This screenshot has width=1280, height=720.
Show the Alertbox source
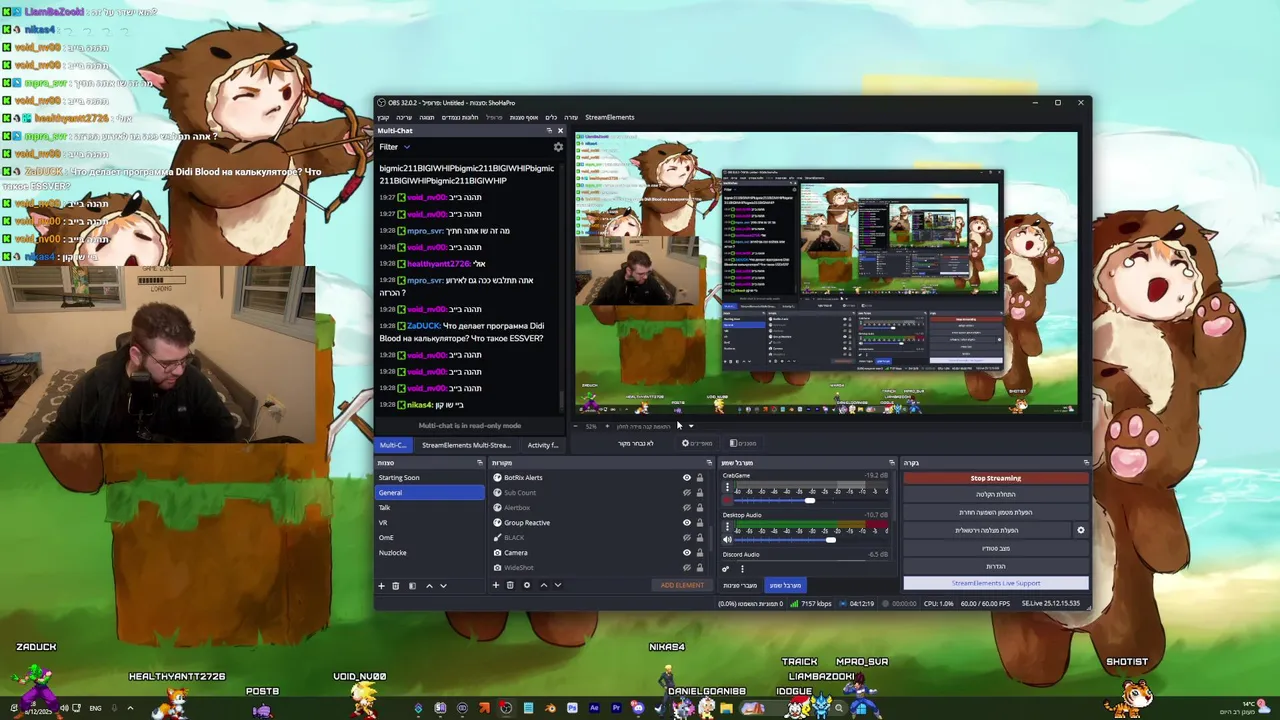point(687,508)
